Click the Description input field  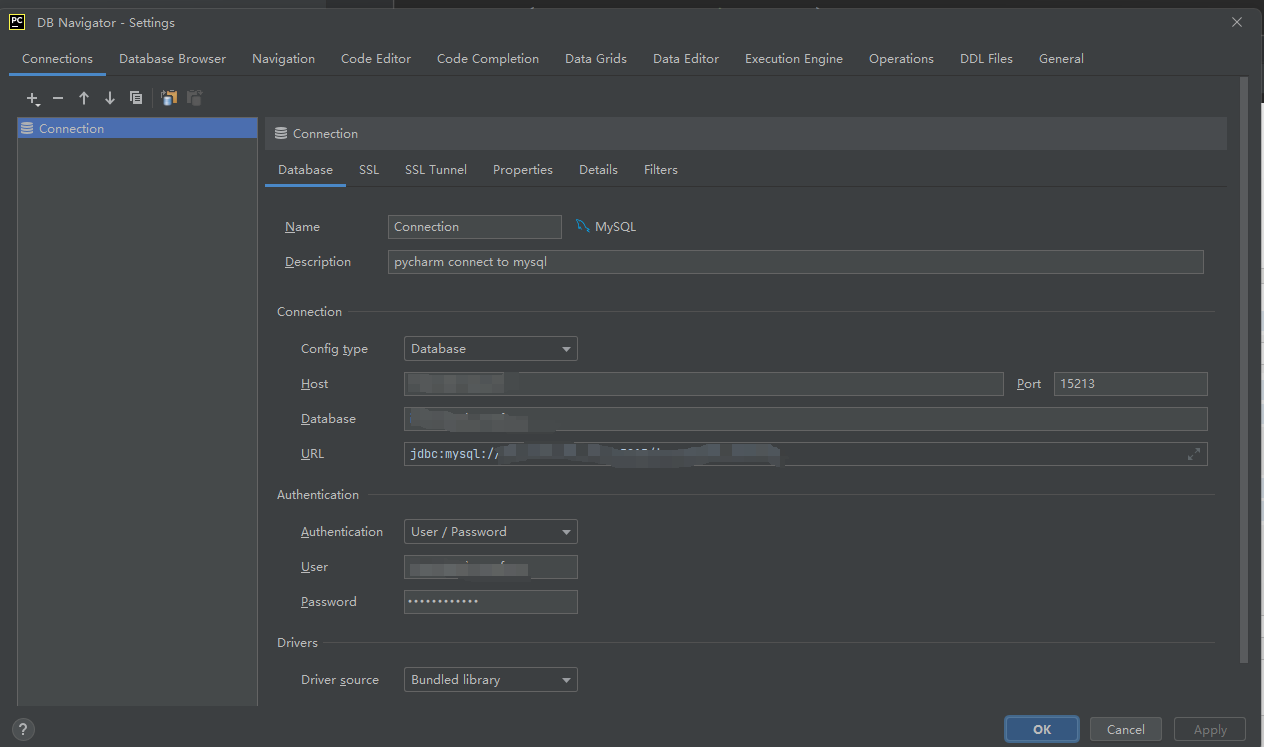(x=796, y=262)
